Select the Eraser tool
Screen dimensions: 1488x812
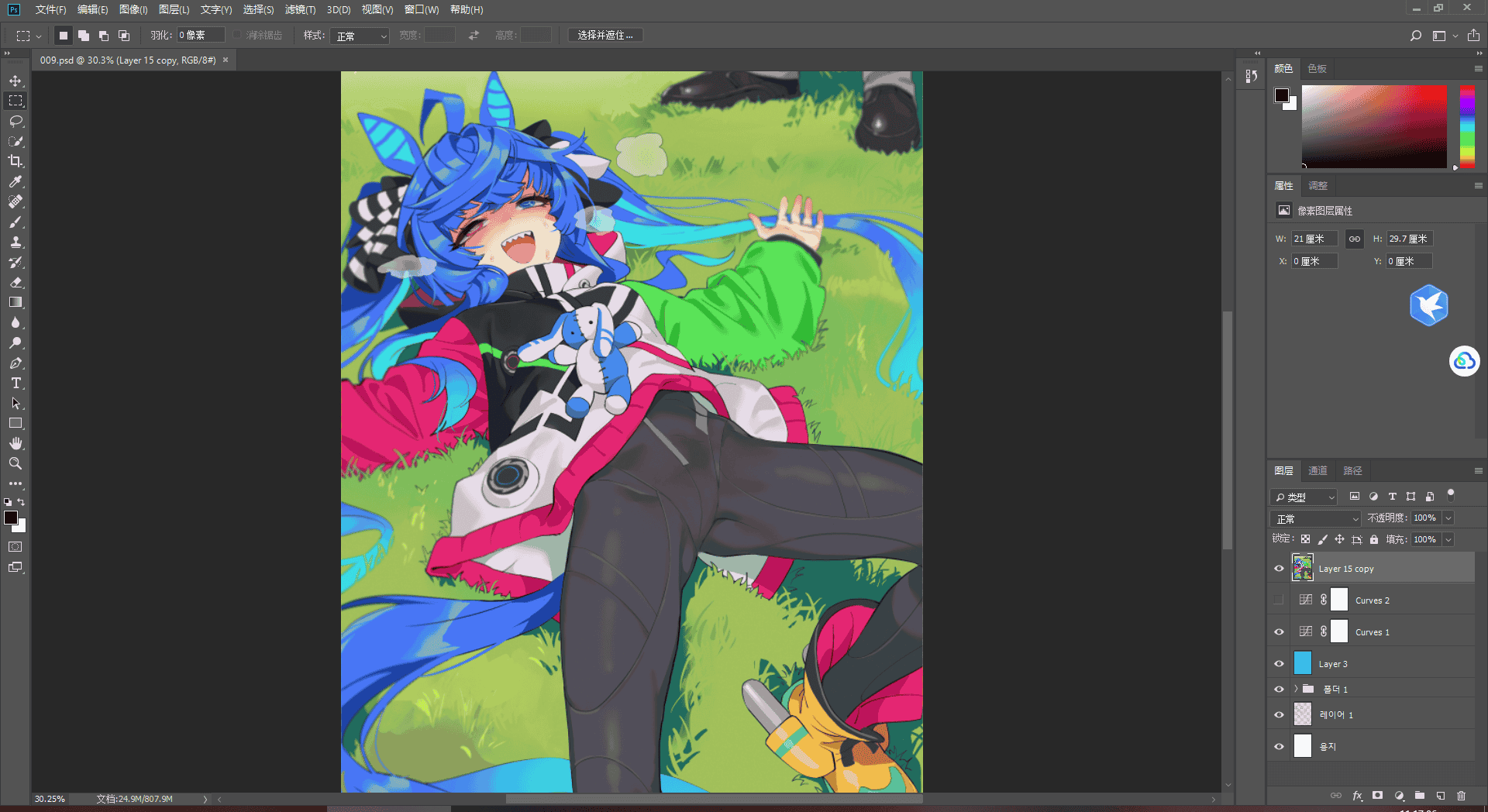pos(15,282)
